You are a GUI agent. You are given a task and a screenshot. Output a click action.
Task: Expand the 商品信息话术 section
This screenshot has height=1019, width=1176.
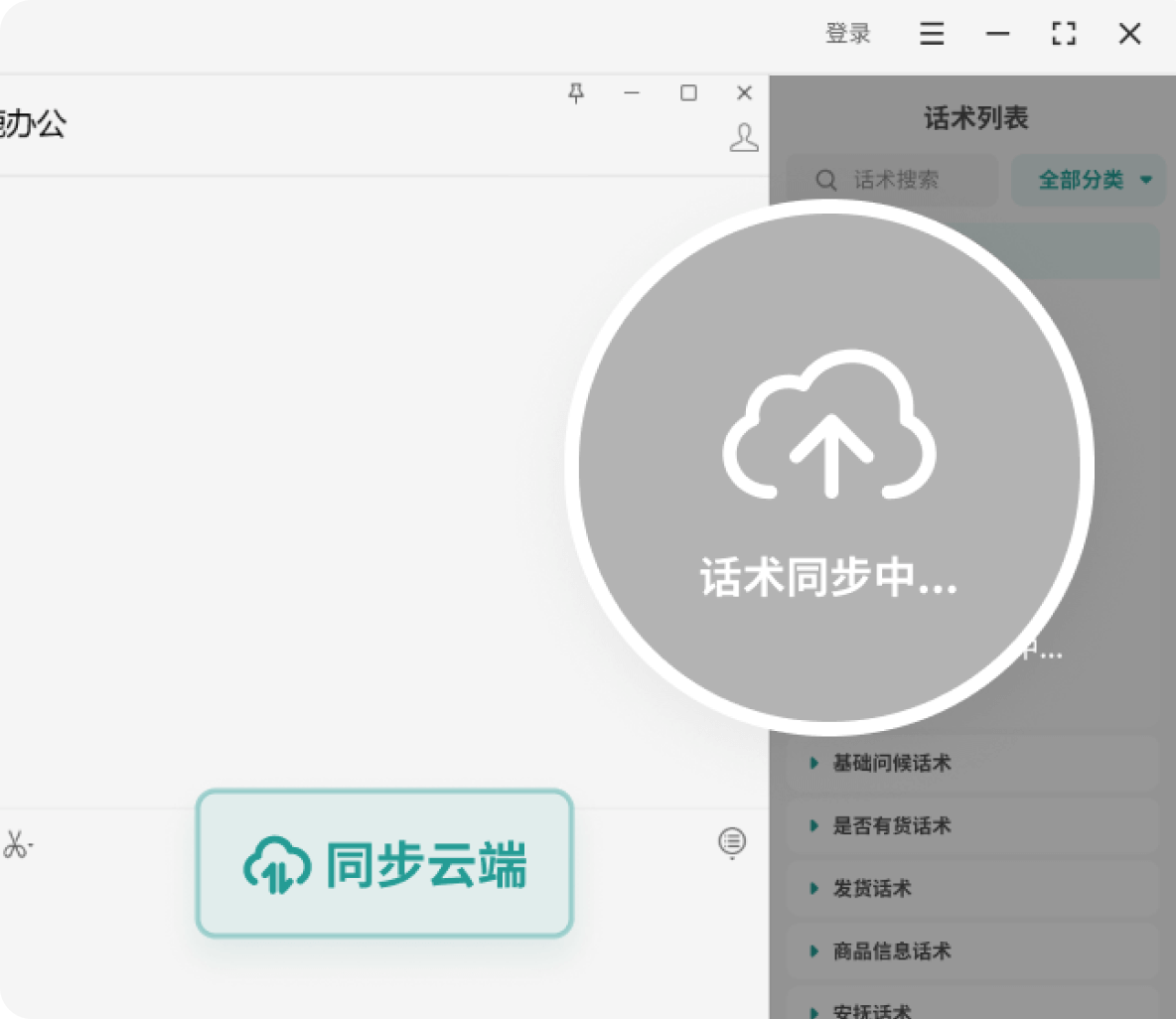(x=889, y=951)
